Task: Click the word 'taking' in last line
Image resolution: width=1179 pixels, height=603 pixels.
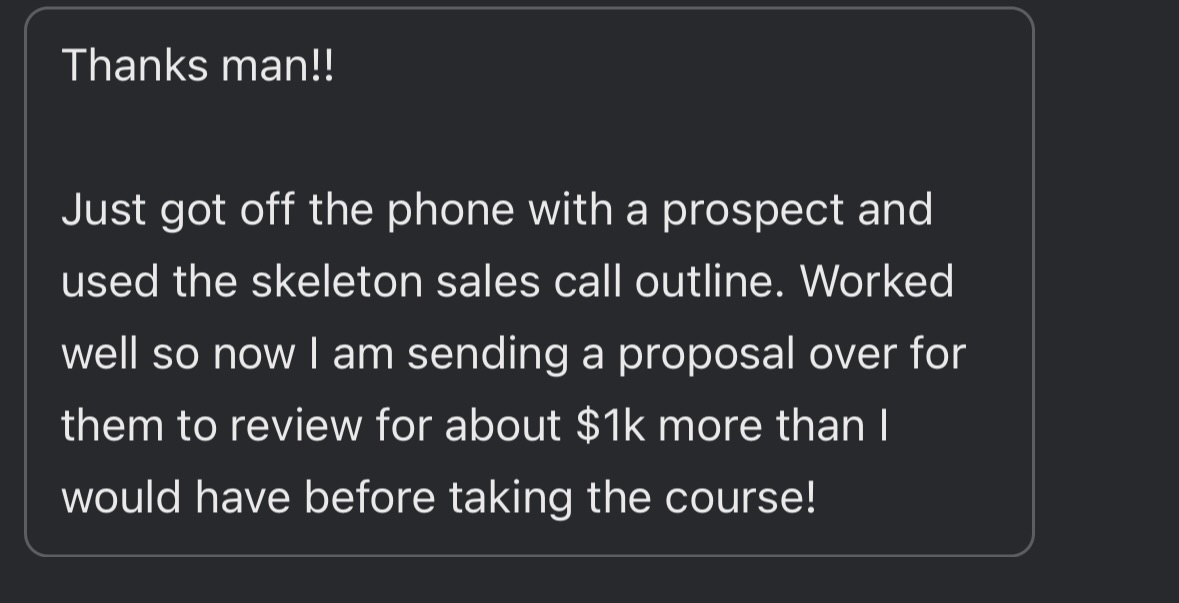Action: coord(511,498)
